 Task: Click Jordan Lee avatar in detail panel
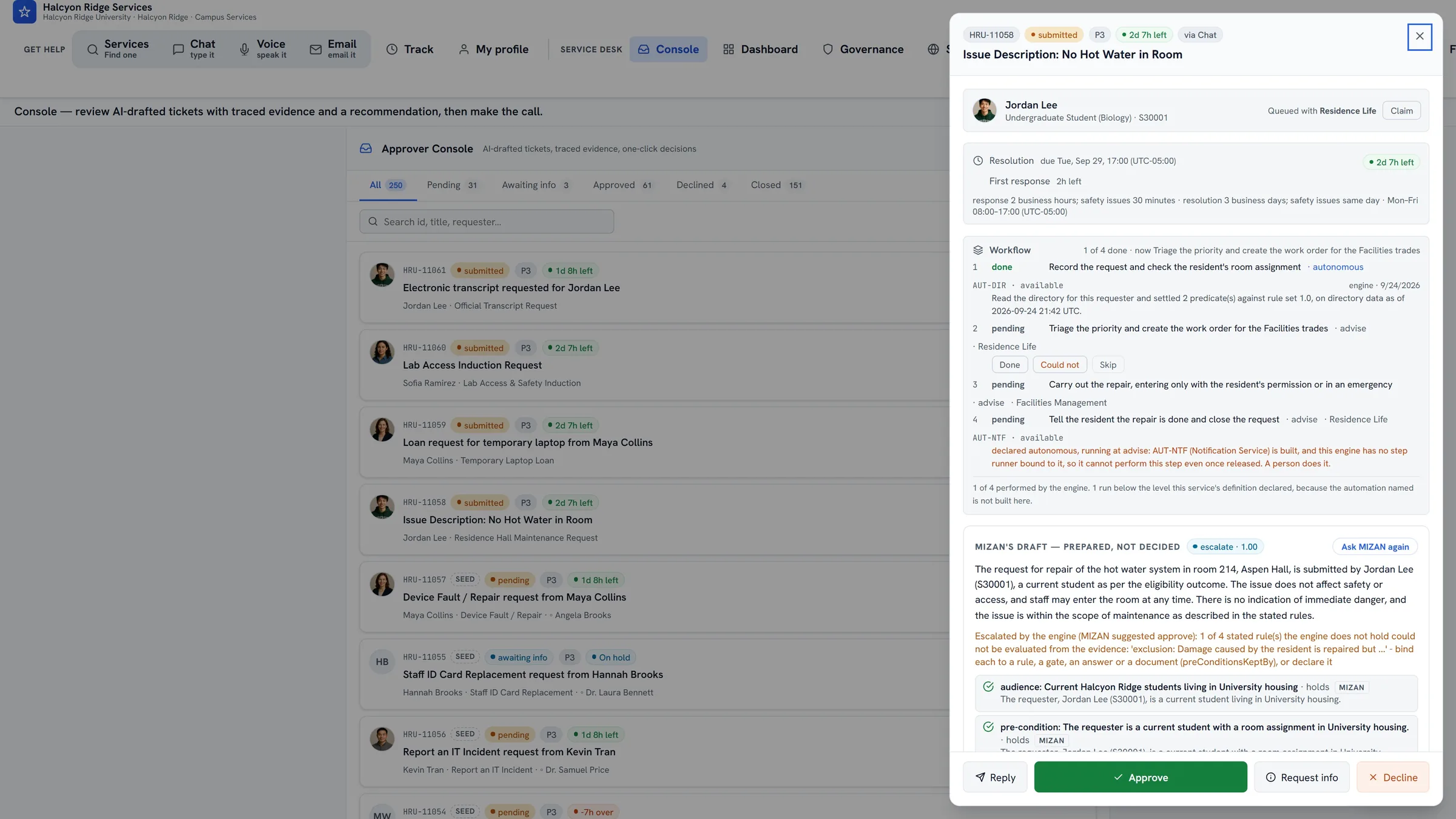pyautogui.click(x=985, y=110)
